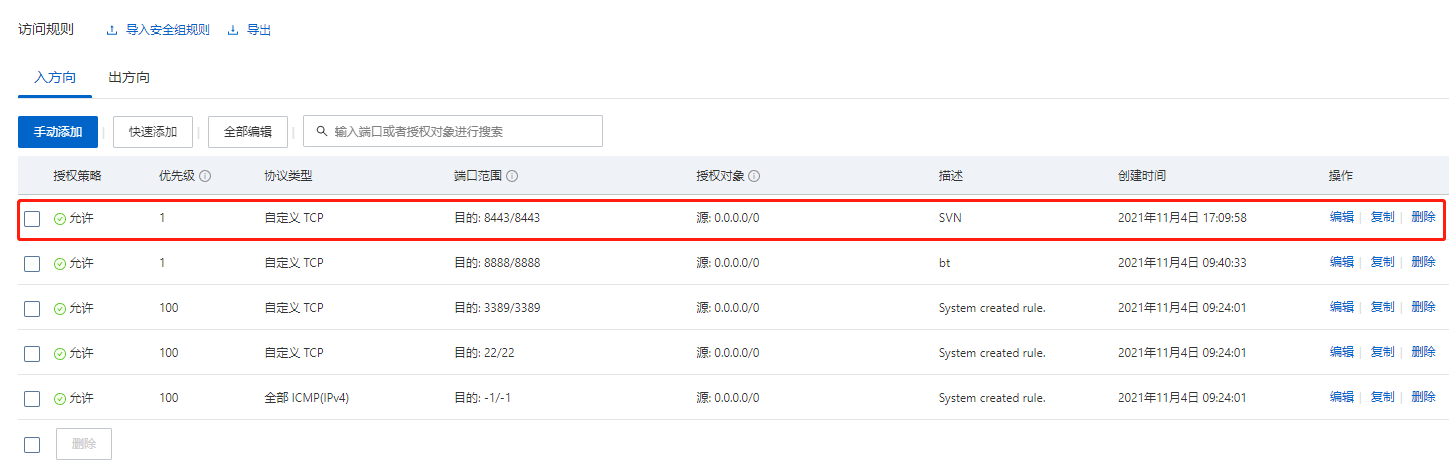Click 复制 in the 22/22 row
1449x470 pixels.
tap(1383, 352)
